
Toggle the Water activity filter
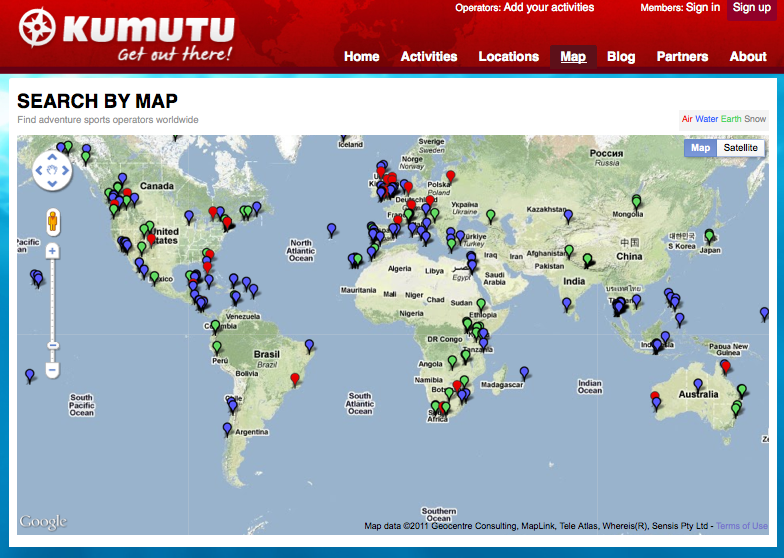click(x=706, y=119)
